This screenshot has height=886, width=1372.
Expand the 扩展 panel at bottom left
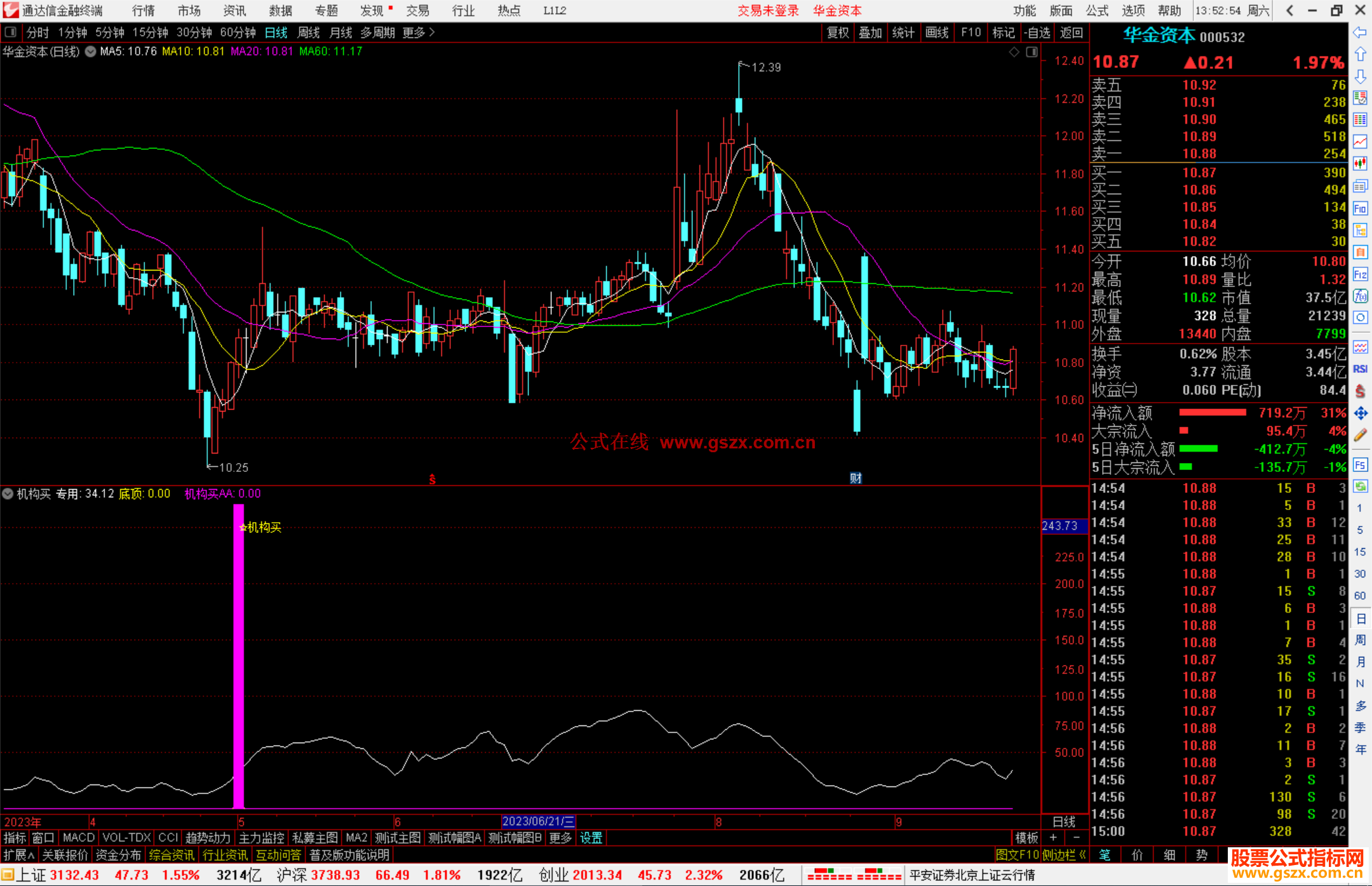tap(18, 855)
